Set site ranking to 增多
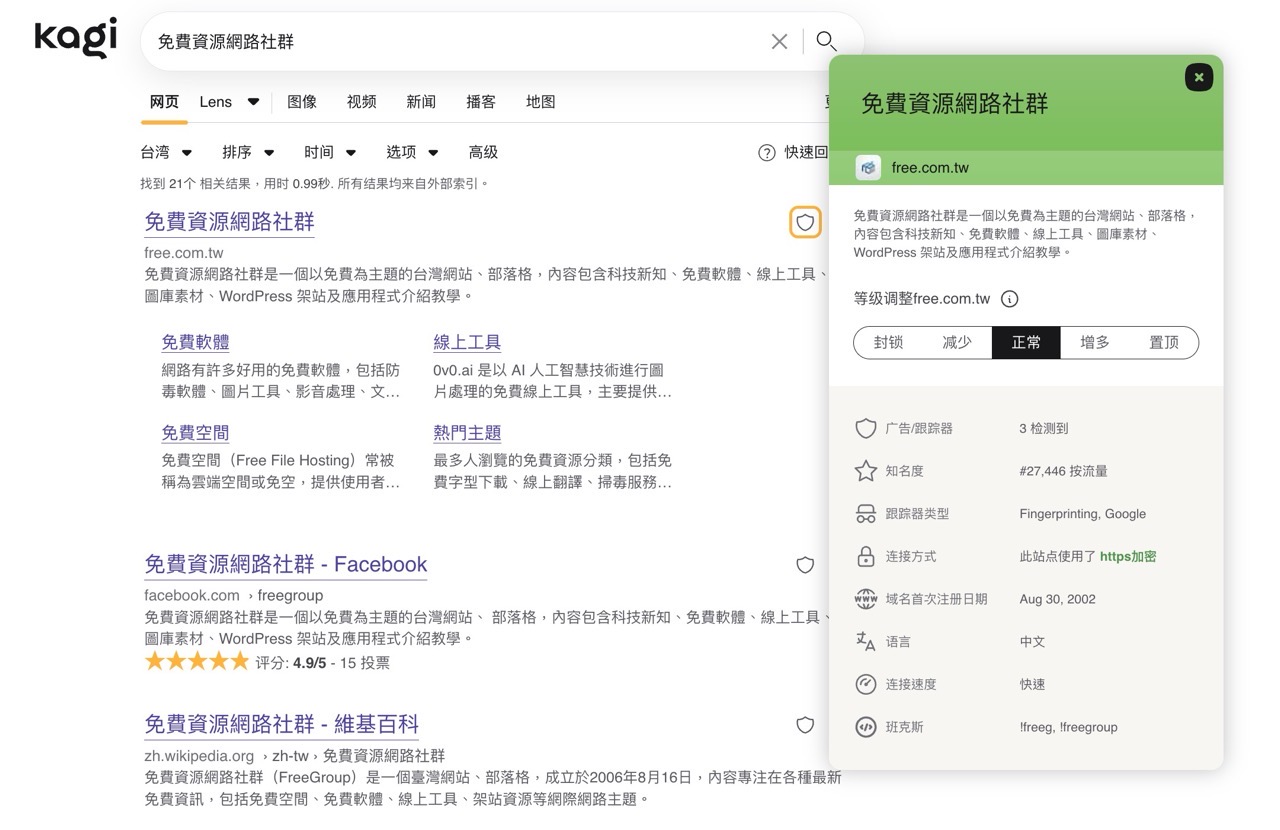Viewport: 1280px width, 830px height. pos(1095,342)
